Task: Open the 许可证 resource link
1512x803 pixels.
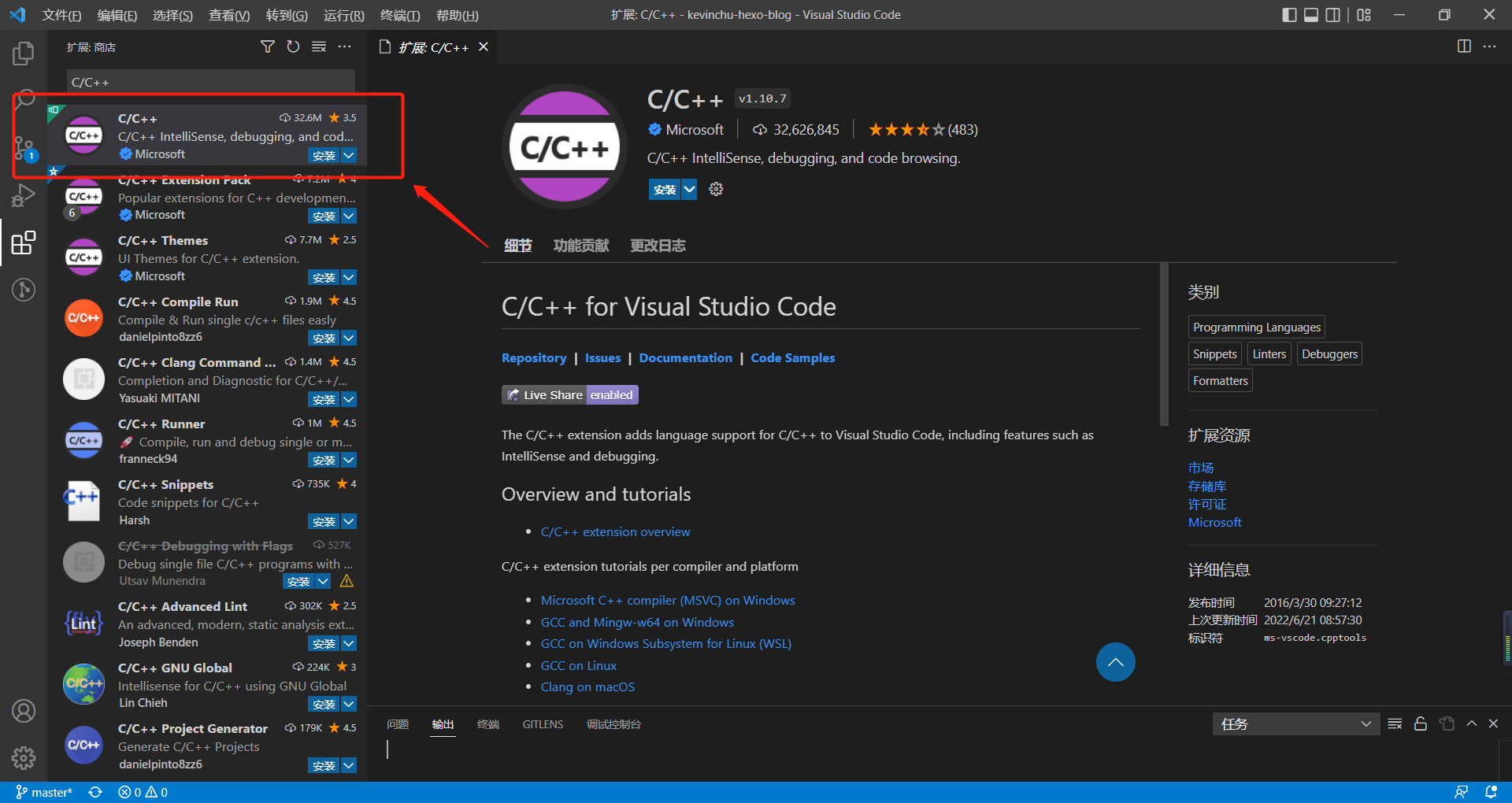Action: click(1206, 504)
